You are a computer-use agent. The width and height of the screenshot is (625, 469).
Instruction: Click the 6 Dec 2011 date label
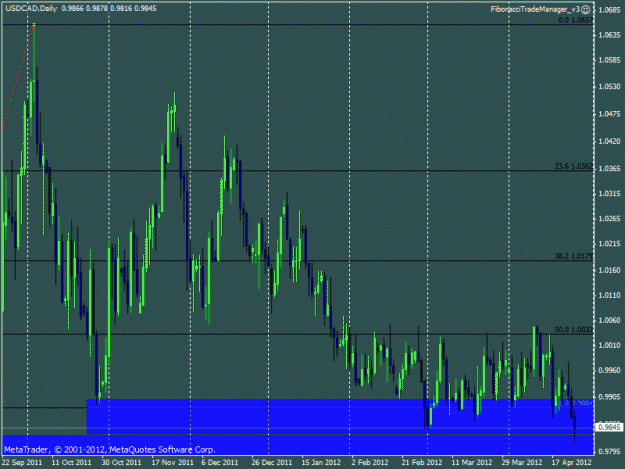(220, 463)
